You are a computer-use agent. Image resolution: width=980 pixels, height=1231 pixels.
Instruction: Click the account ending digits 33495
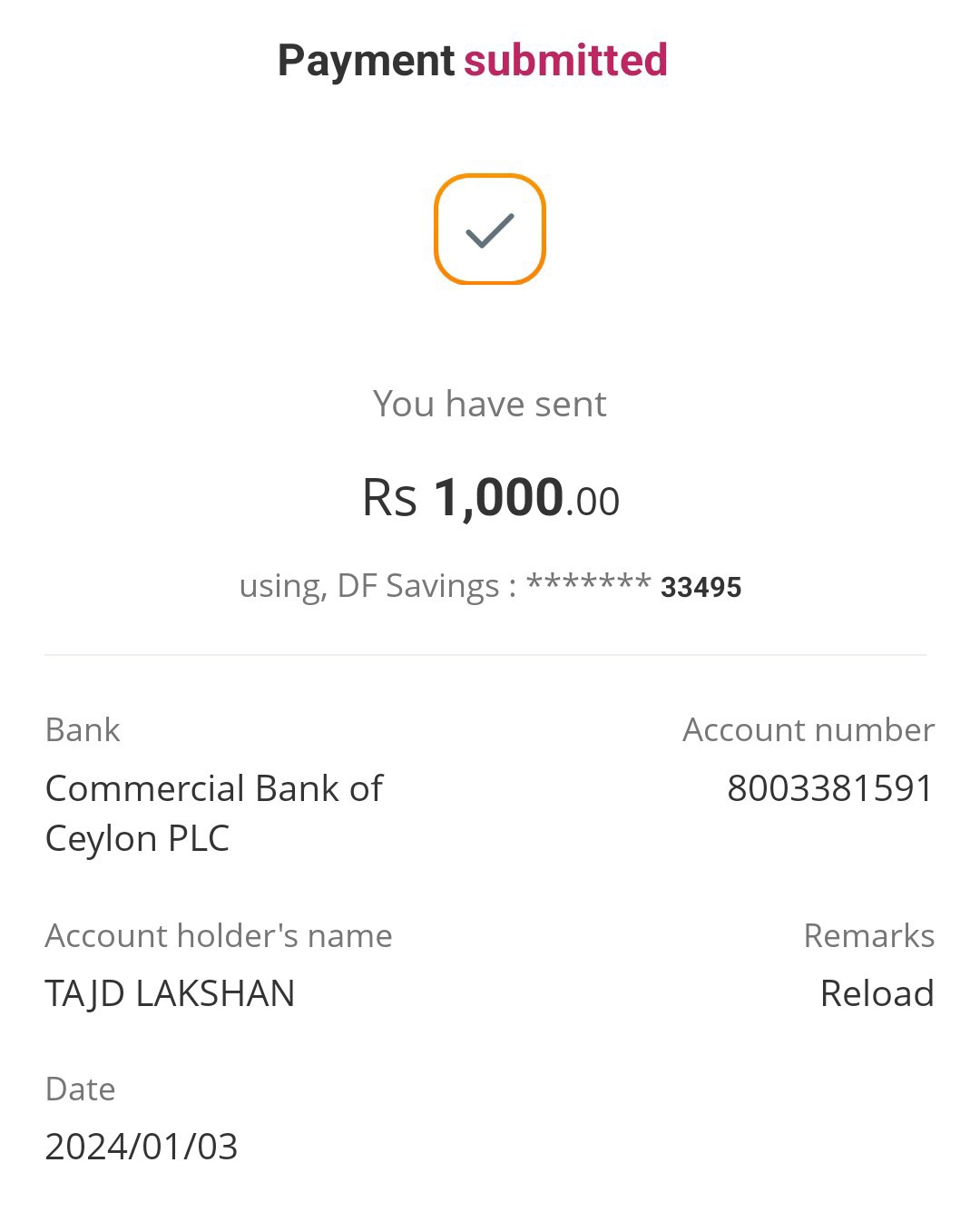point(701,588)
